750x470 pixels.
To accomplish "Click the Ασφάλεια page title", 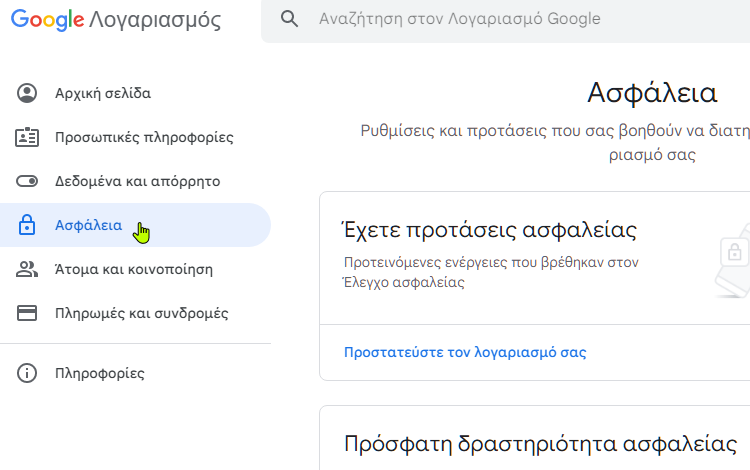I will tap(652, 93).
